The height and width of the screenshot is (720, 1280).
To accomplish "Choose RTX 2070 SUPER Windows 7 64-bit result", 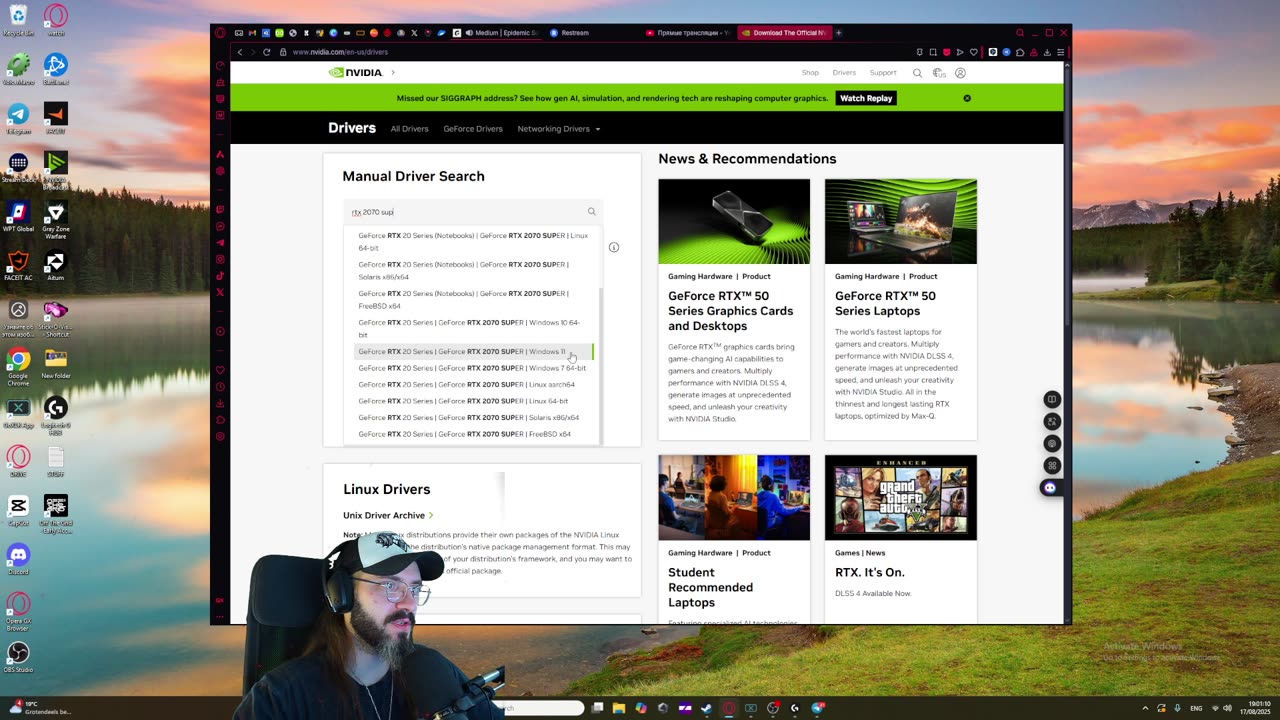I will click(x=474, y=368).
